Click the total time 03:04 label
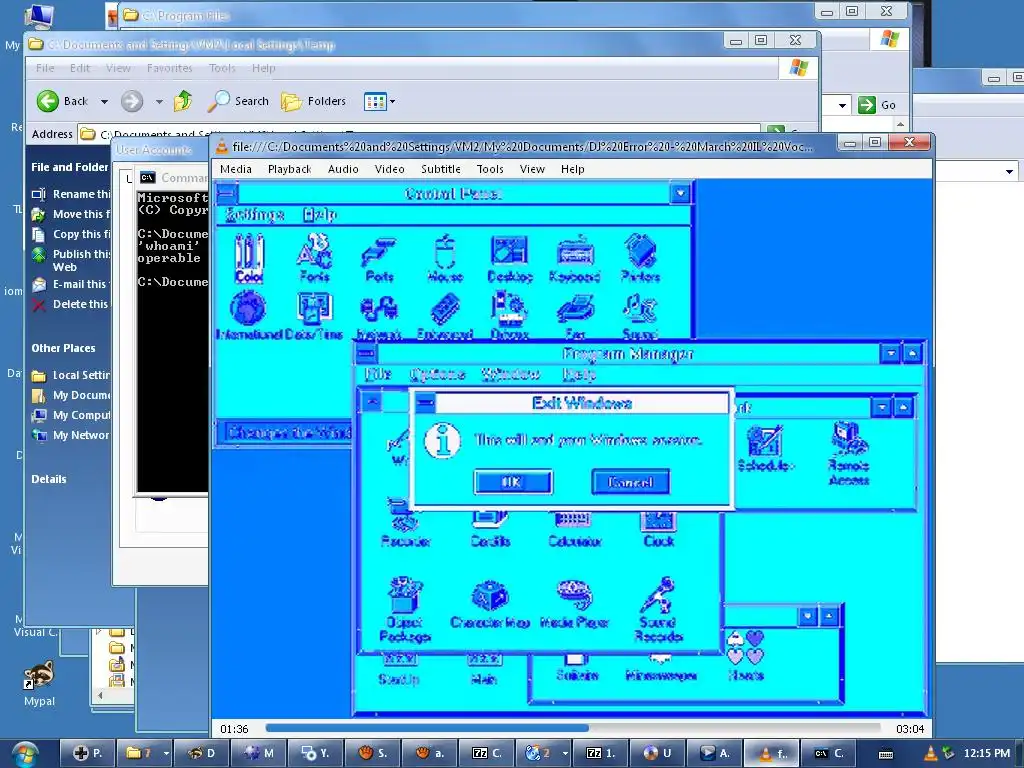Viewport: 1024px width, 768px height. pyautogui.click(x=910, y=729)
